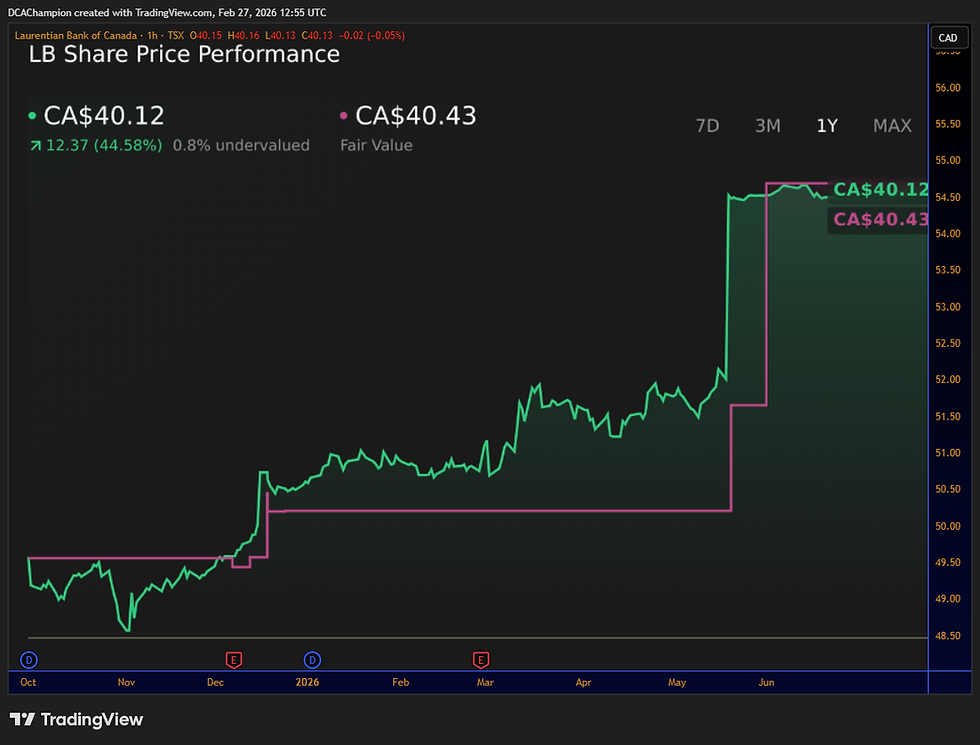Select the 7D time range
The height and width of the screenshot is (745, 980).
tap(707, 126)
